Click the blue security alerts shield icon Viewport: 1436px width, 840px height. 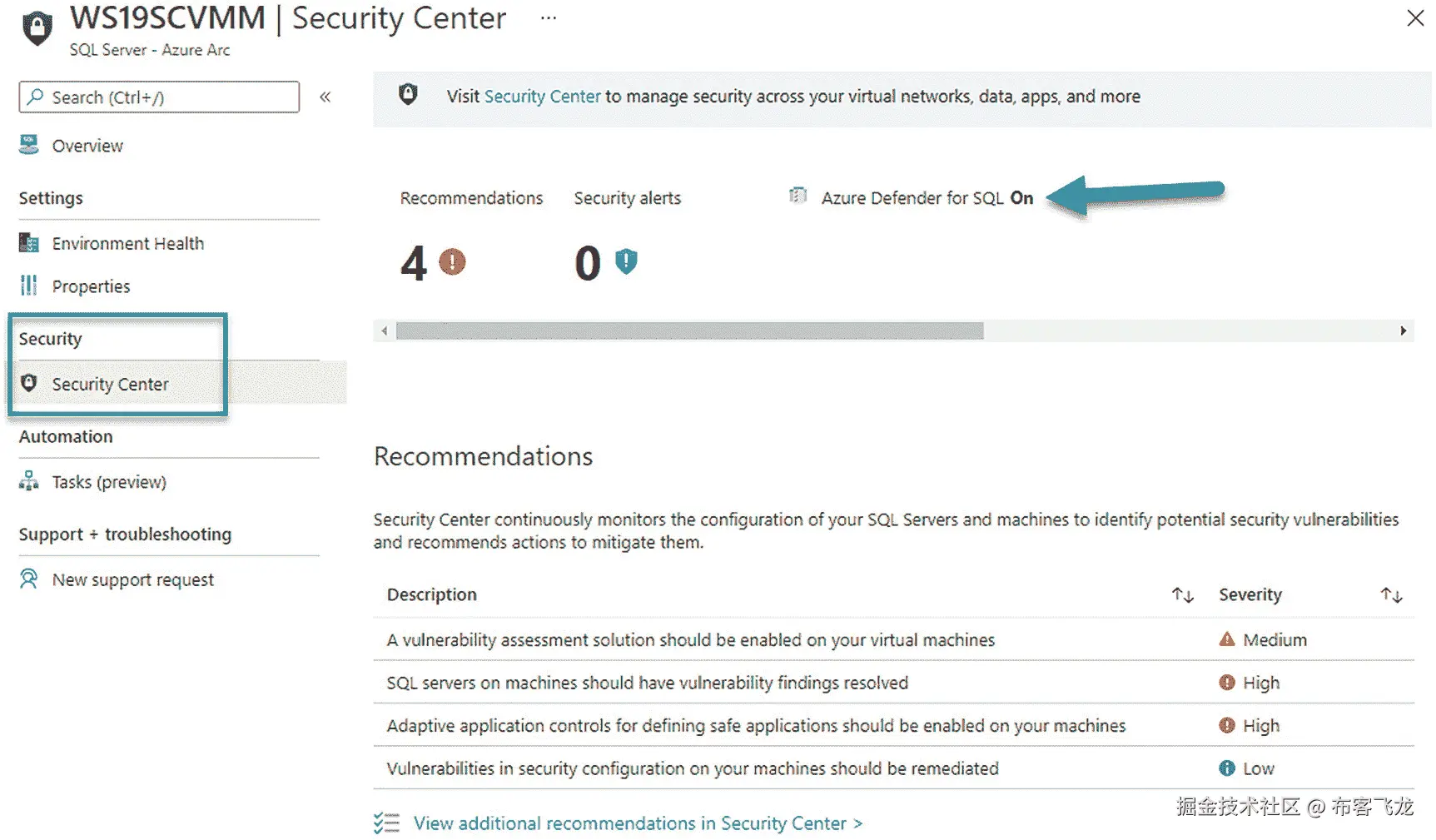[626, 262]
